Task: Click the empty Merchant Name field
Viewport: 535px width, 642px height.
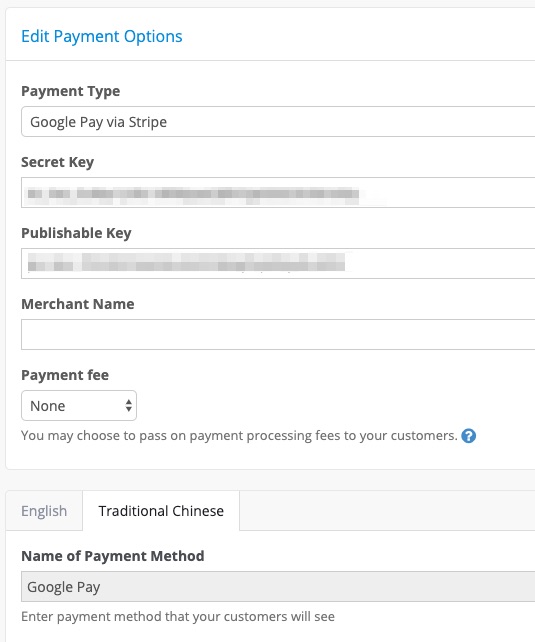Action: (x=278, y=335)
